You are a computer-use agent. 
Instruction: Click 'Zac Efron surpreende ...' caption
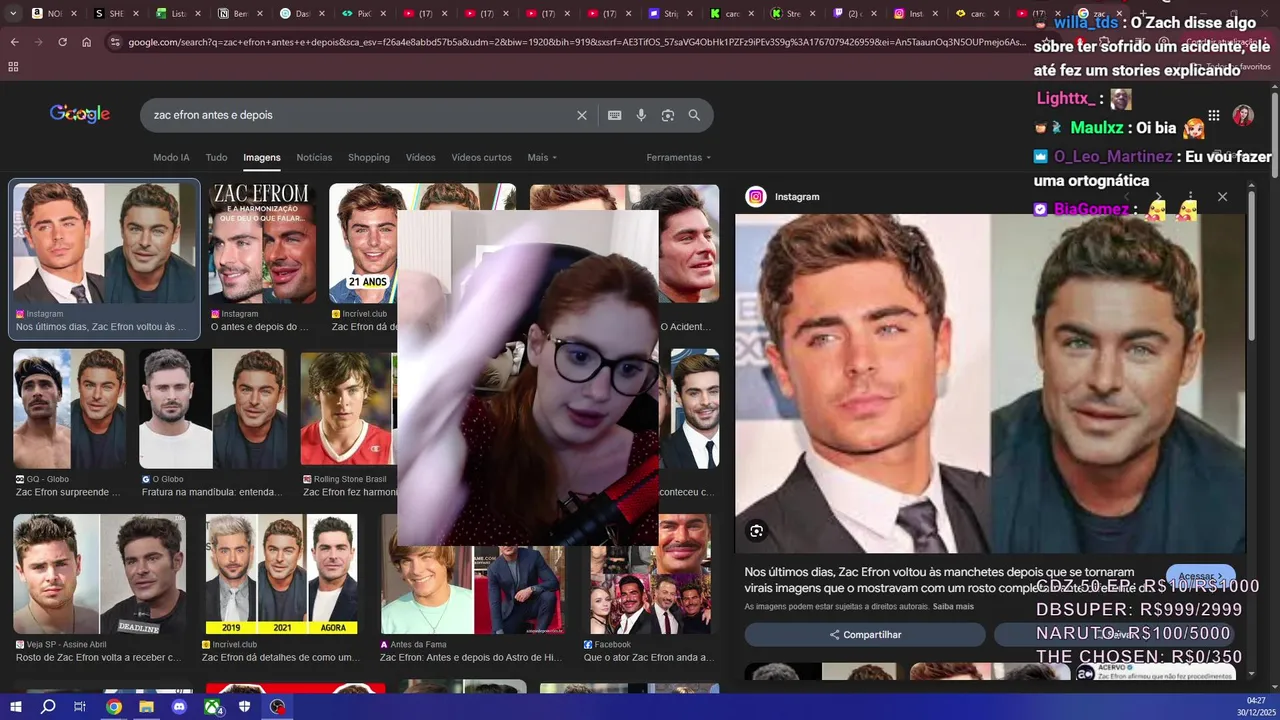coord(68,492)
